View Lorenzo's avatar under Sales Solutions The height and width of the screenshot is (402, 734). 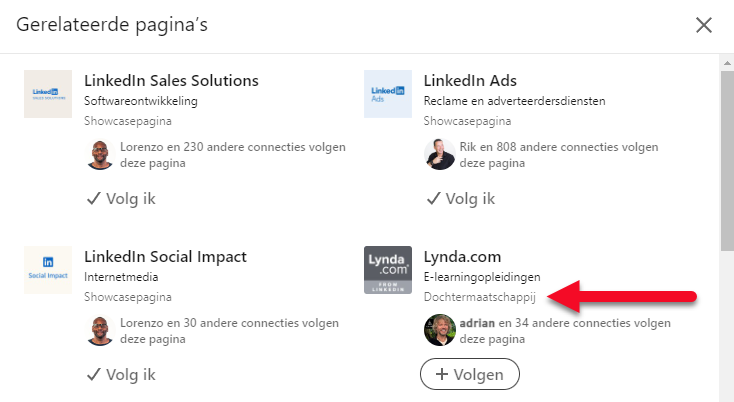[x=100, y=154]
